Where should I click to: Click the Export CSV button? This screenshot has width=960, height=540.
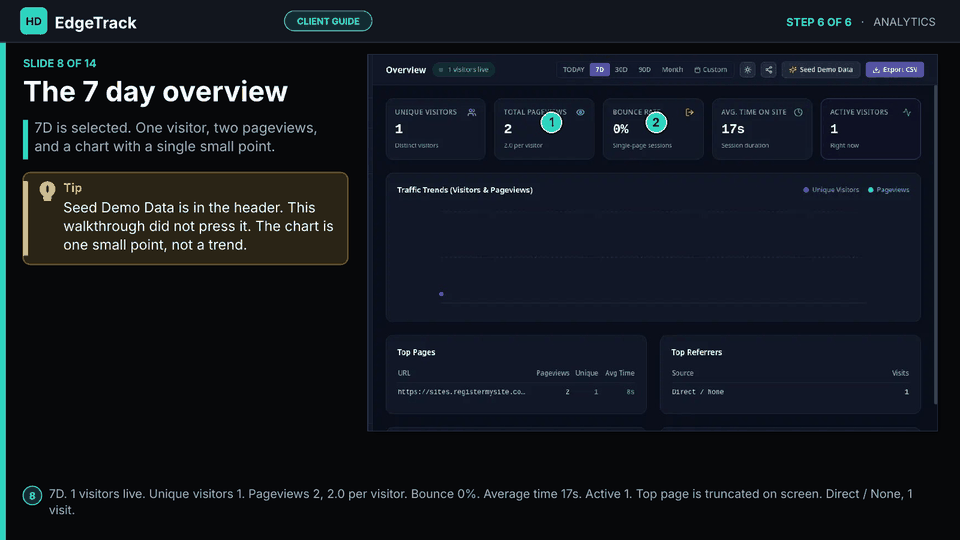[894, 70]
